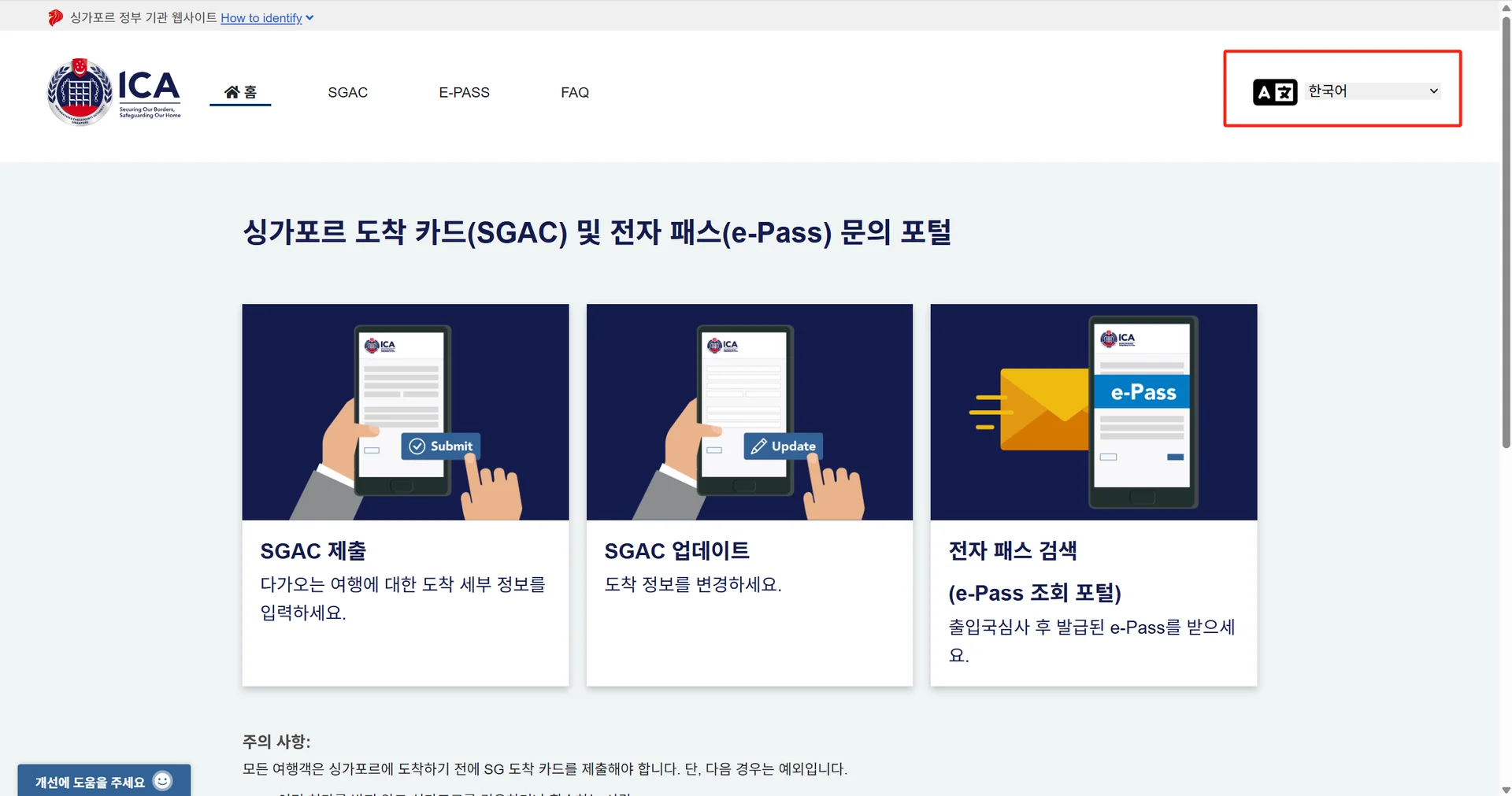Viewport: 1512px width, 796px height.
Task: Click the text (e-Pass 조회 포털)
Action: pos(1035,592)
